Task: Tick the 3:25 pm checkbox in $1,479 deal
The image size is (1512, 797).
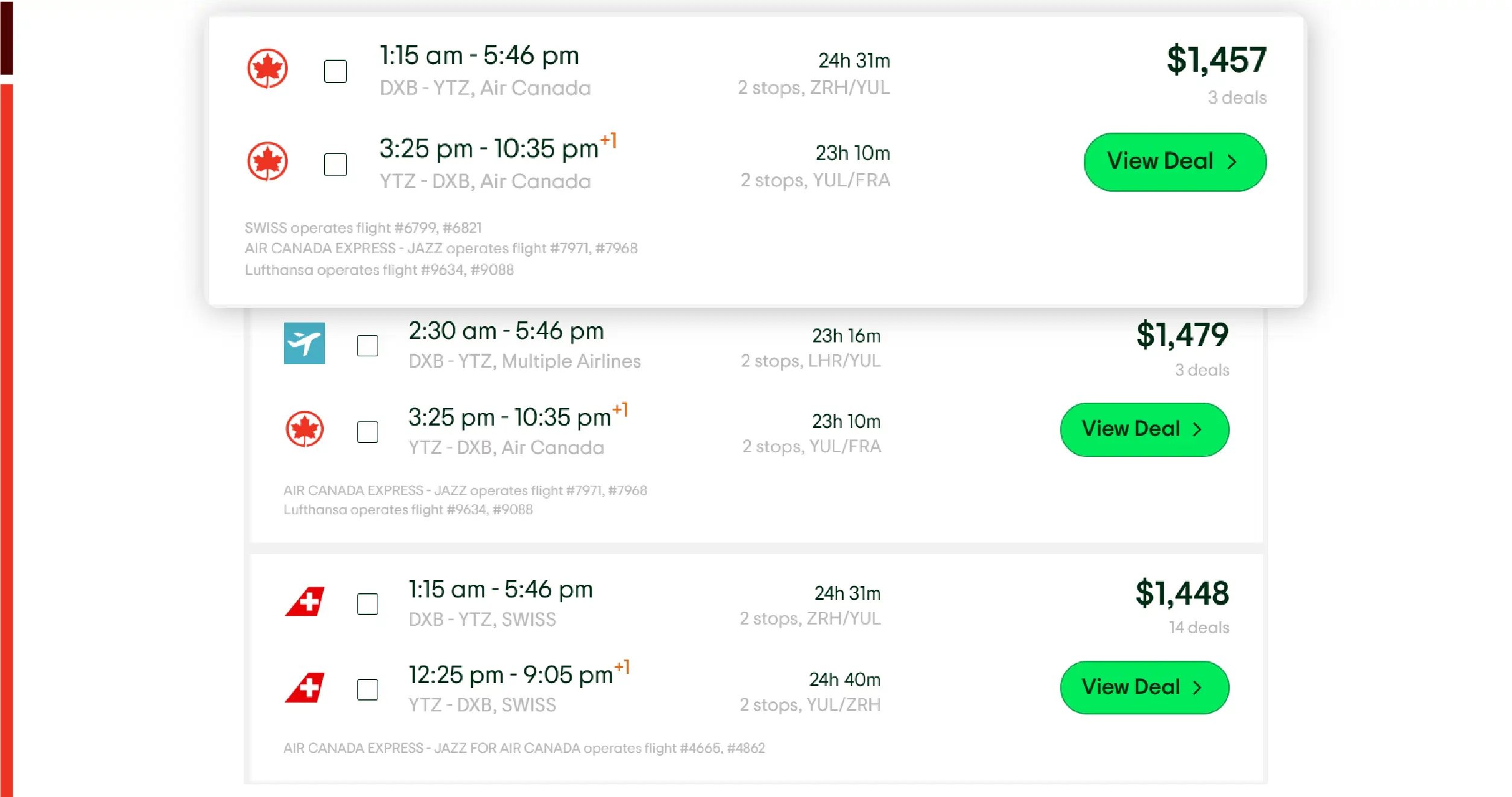Action: 367,432
